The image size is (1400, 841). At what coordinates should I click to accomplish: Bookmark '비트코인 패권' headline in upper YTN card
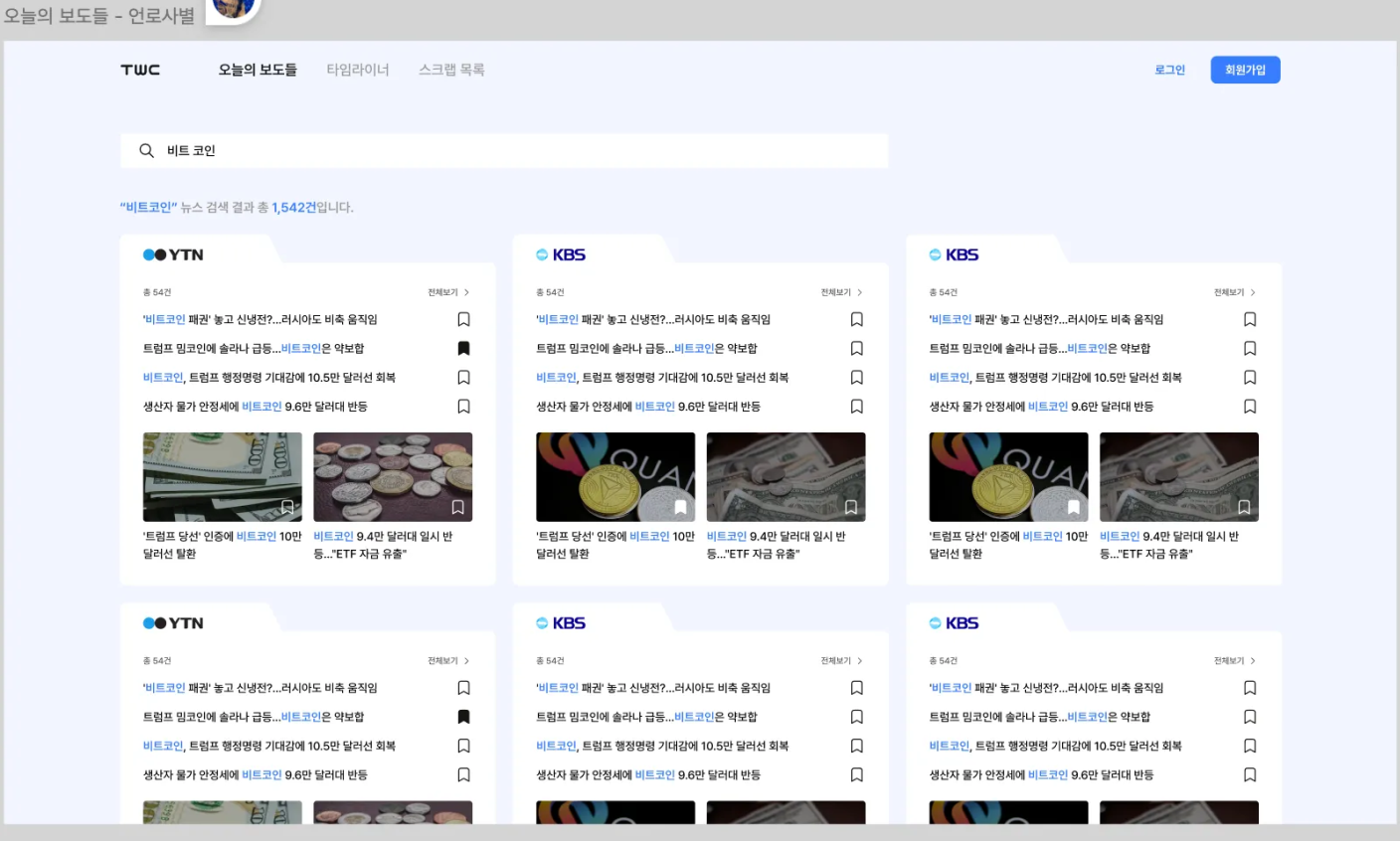coord(463,319)
